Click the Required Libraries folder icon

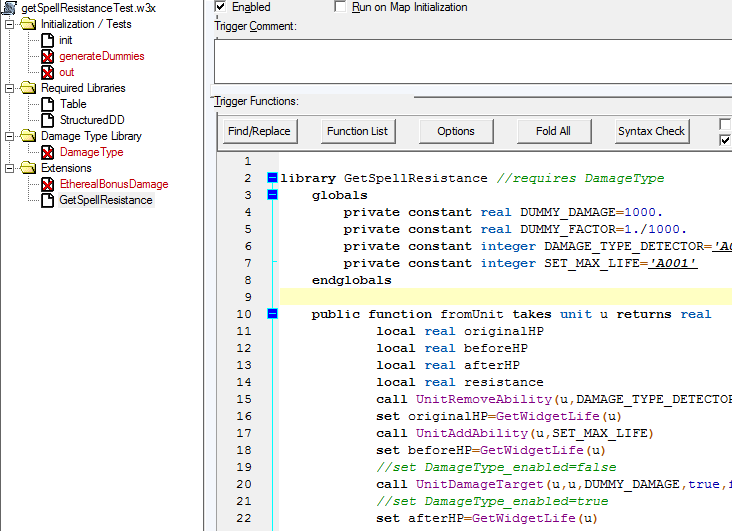coord(28,88)
